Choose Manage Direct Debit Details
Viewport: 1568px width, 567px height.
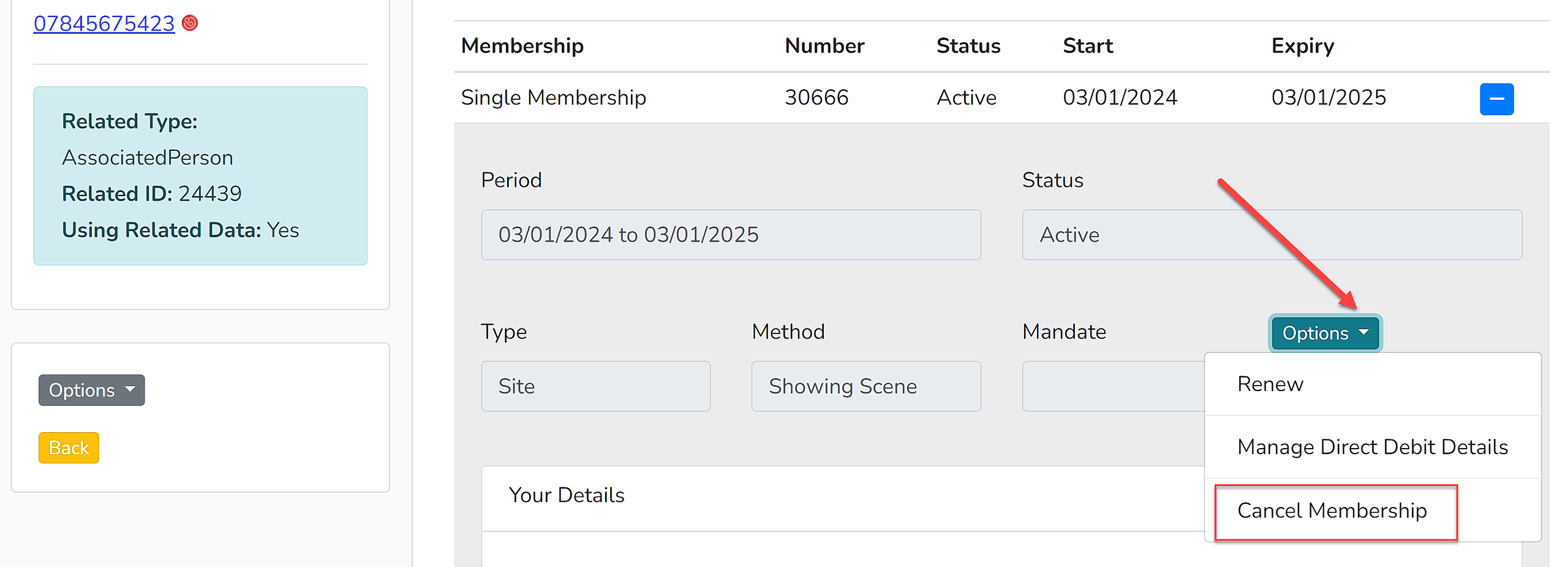pyautogui.click(x=1373, y=447)
